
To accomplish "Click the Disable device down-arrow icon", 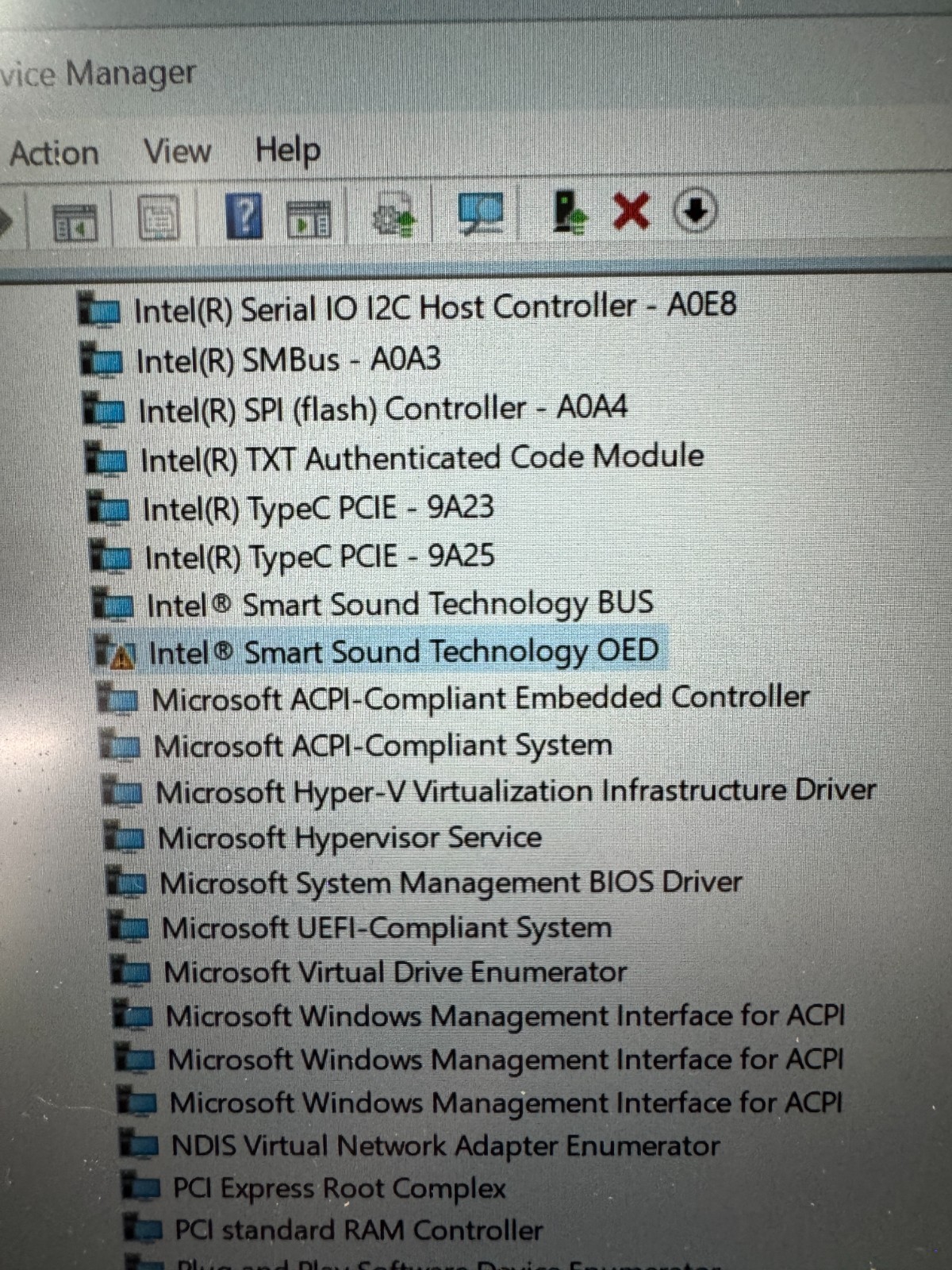I will [x=695, y=210].
